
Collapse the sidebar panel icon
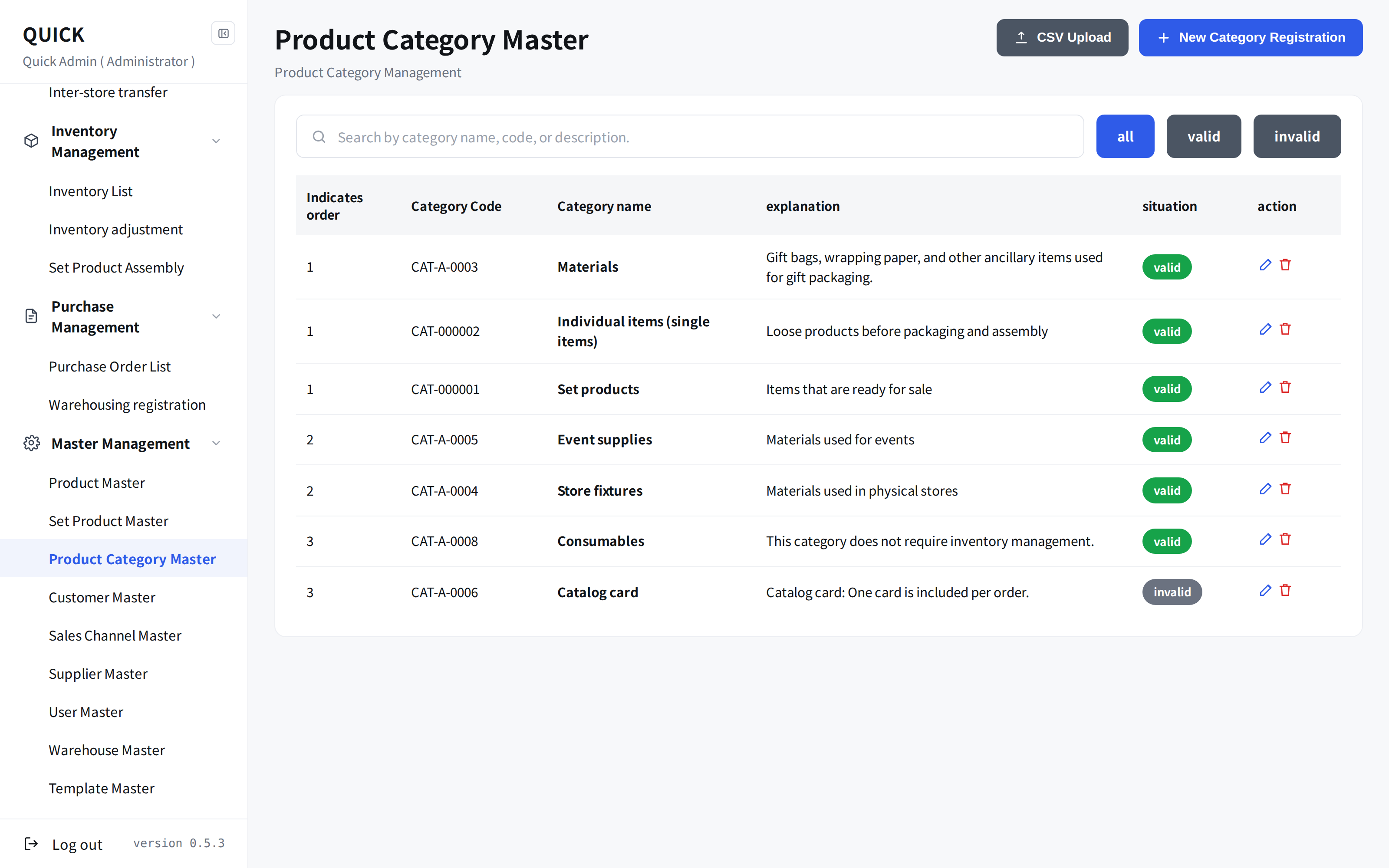pos(223,33)
